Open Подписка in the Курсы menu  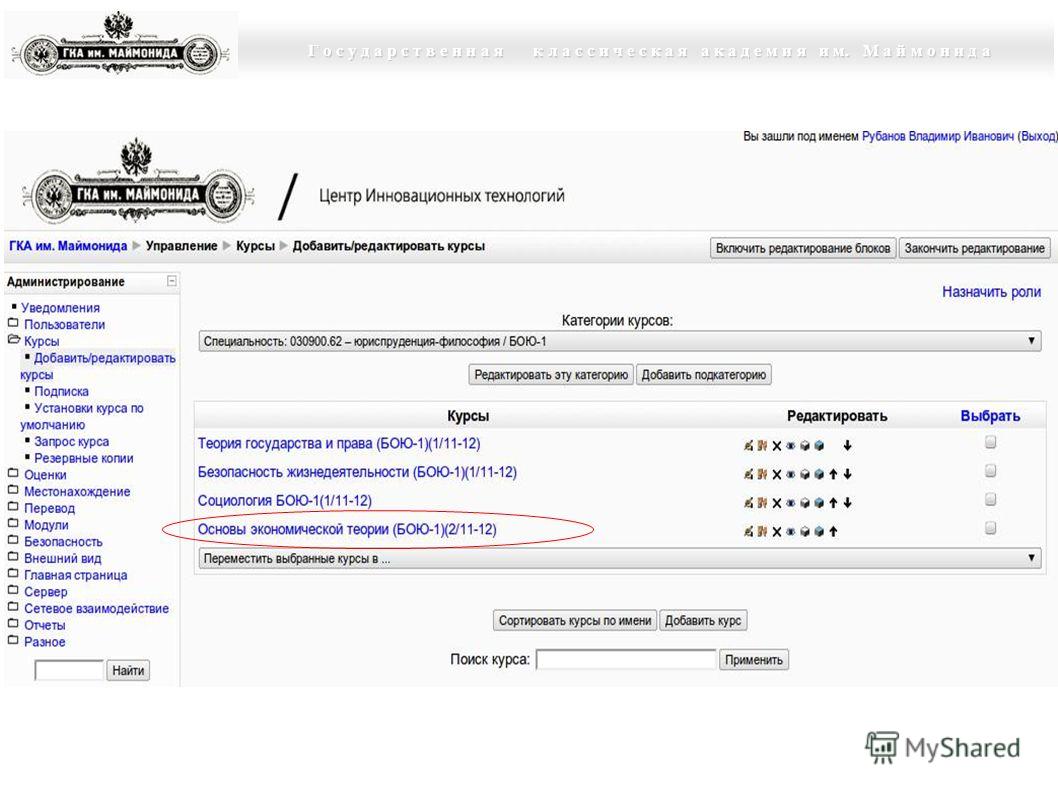61,391
